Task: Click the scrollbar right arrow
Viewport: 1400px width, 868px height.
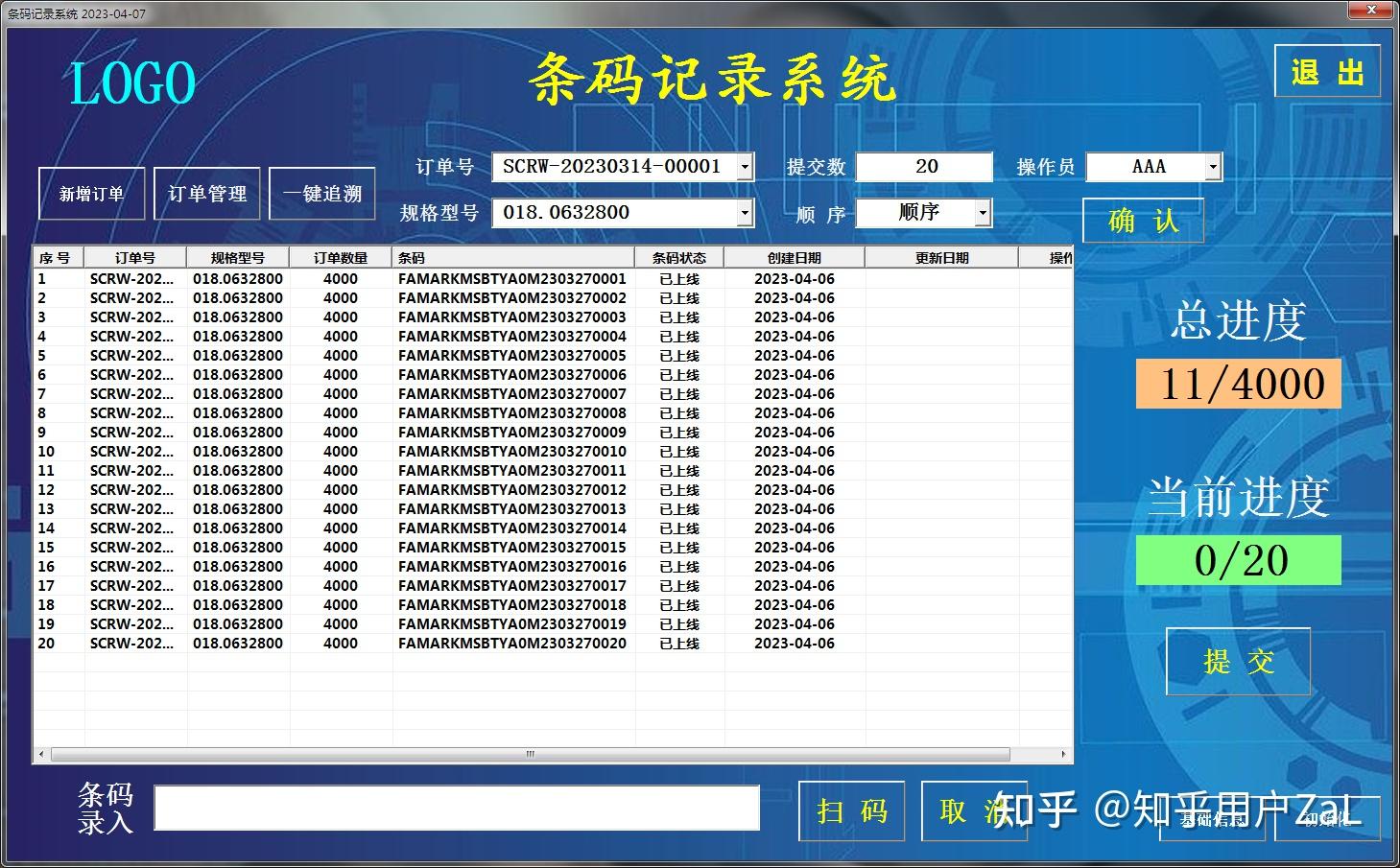Action: point(1063,754)
